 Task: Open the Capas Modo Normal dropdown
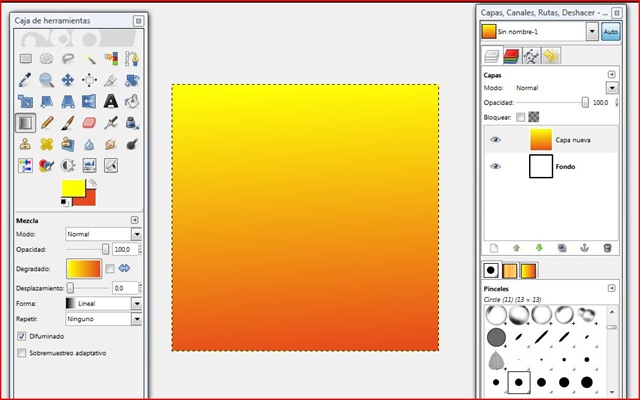tap(612, 88)
